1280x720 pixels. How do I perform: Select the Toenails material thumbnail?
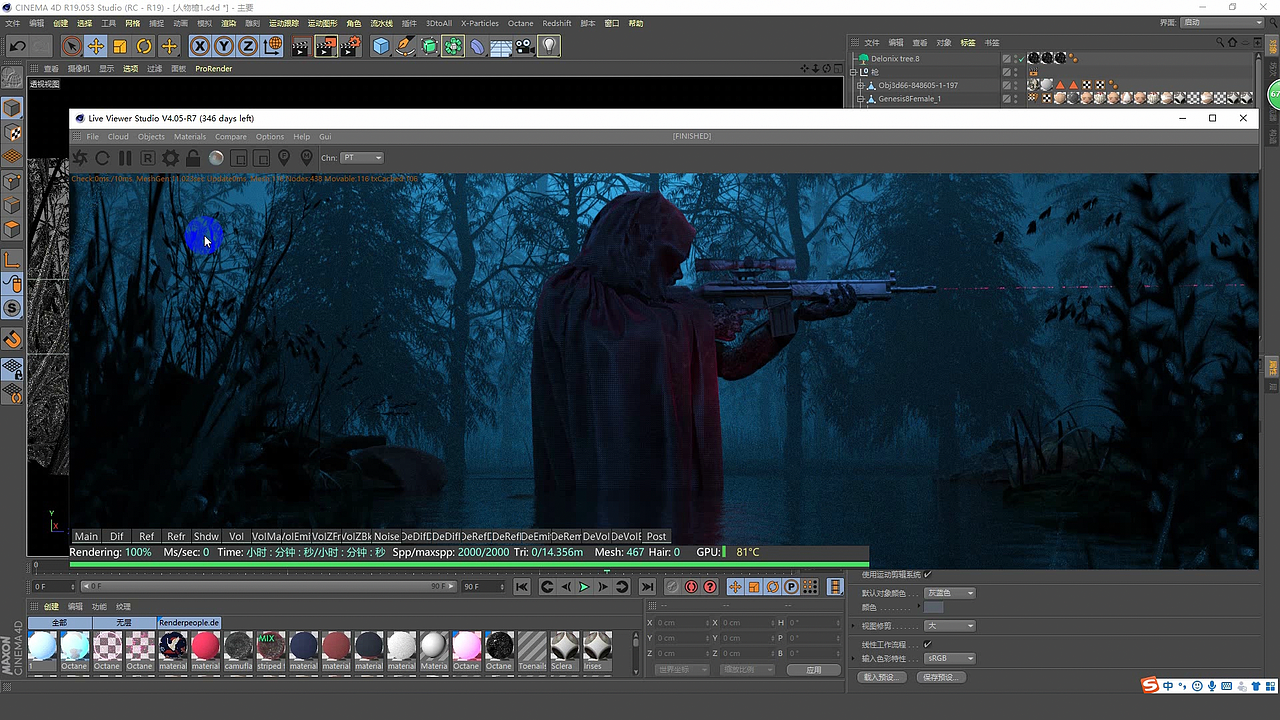point(532,651)
